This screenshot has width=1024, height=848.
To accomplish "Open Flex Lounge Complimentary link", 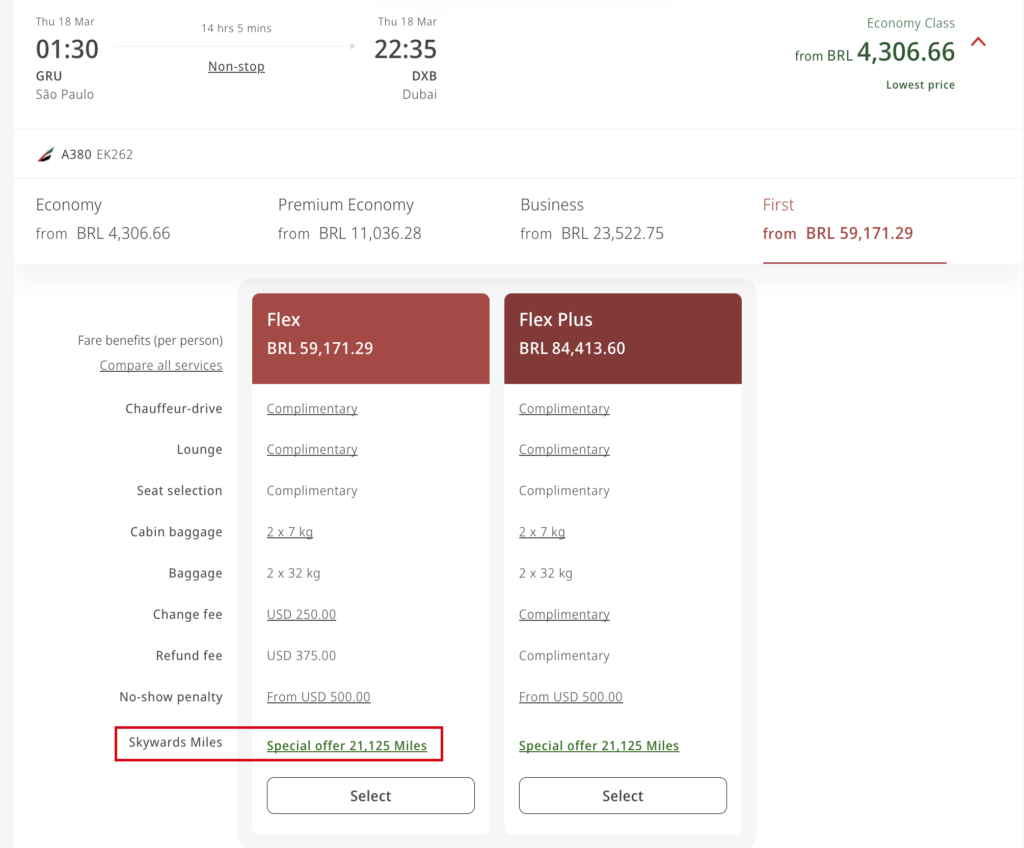I will pos(312,450).
